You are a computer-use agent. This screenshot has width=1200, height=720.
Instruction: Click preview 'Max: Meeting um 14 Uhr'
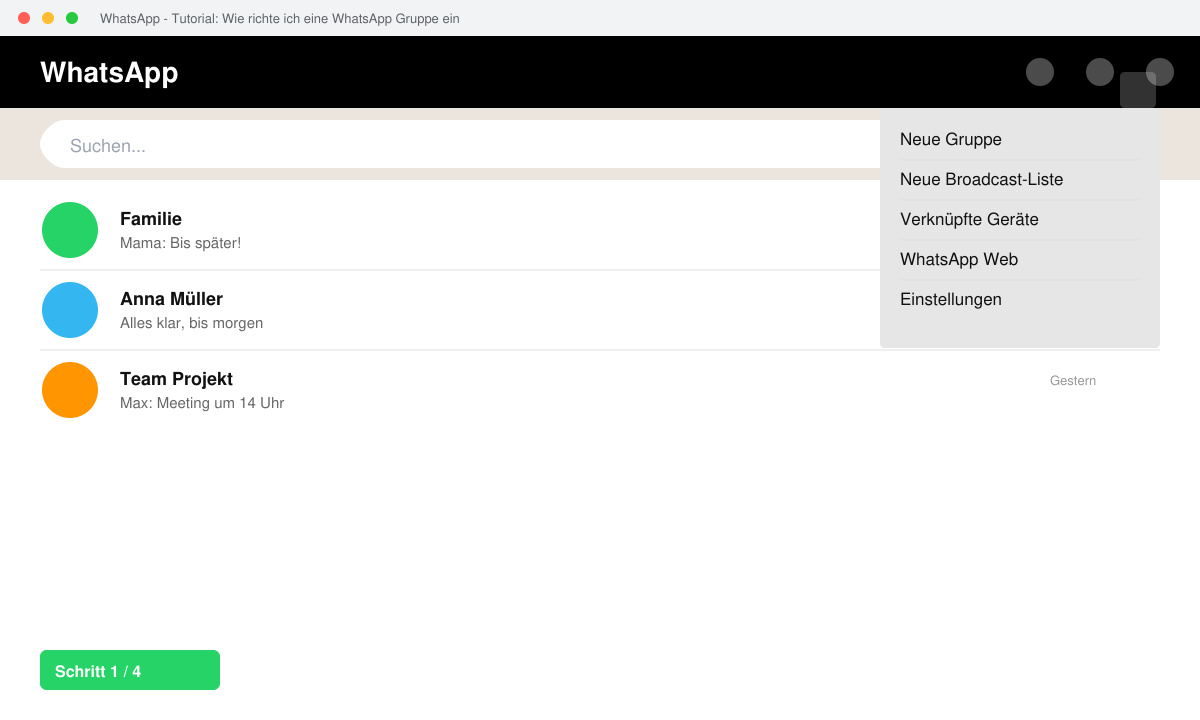[202, 403]
